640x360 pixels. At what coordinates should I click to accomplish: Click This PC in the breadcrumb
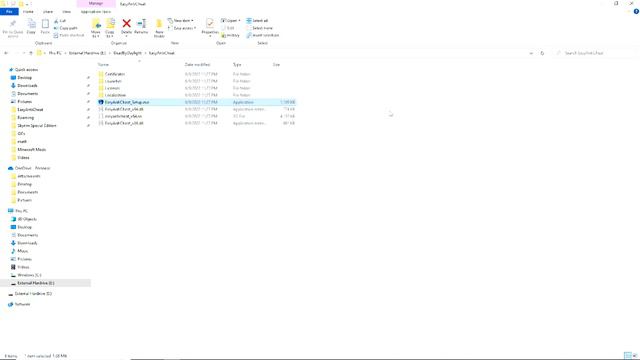click(x=55, y=53)
